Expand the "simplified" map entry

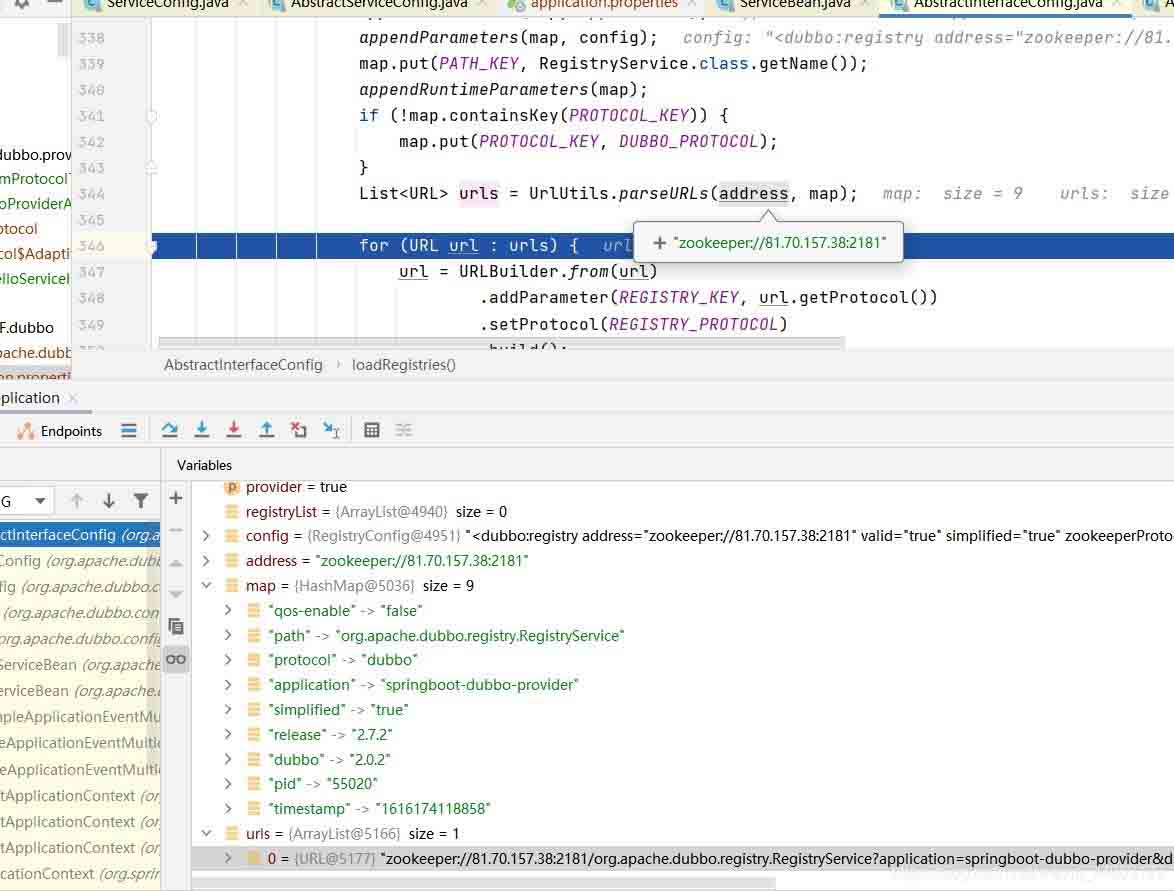pyautogui.click(x=228, y=710)
